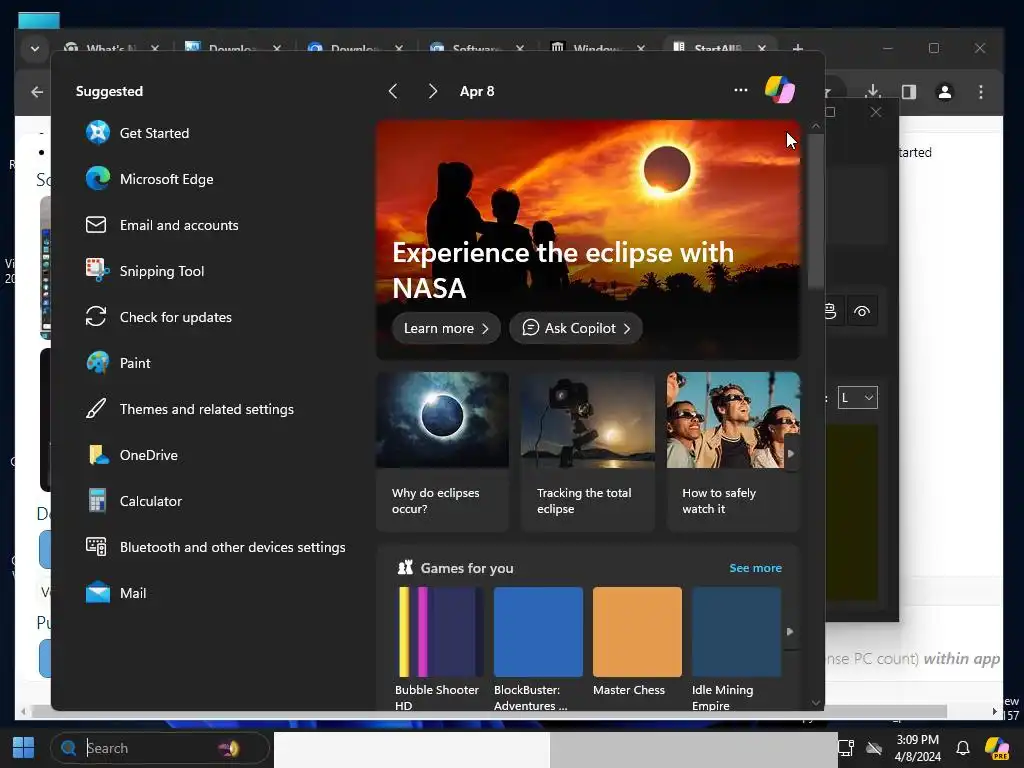Image resolution: width=1024 pixels, height=768 pixels.
Task: Click the taskbar clock showing 3:09 PM
Action: (x=918, y=748)
